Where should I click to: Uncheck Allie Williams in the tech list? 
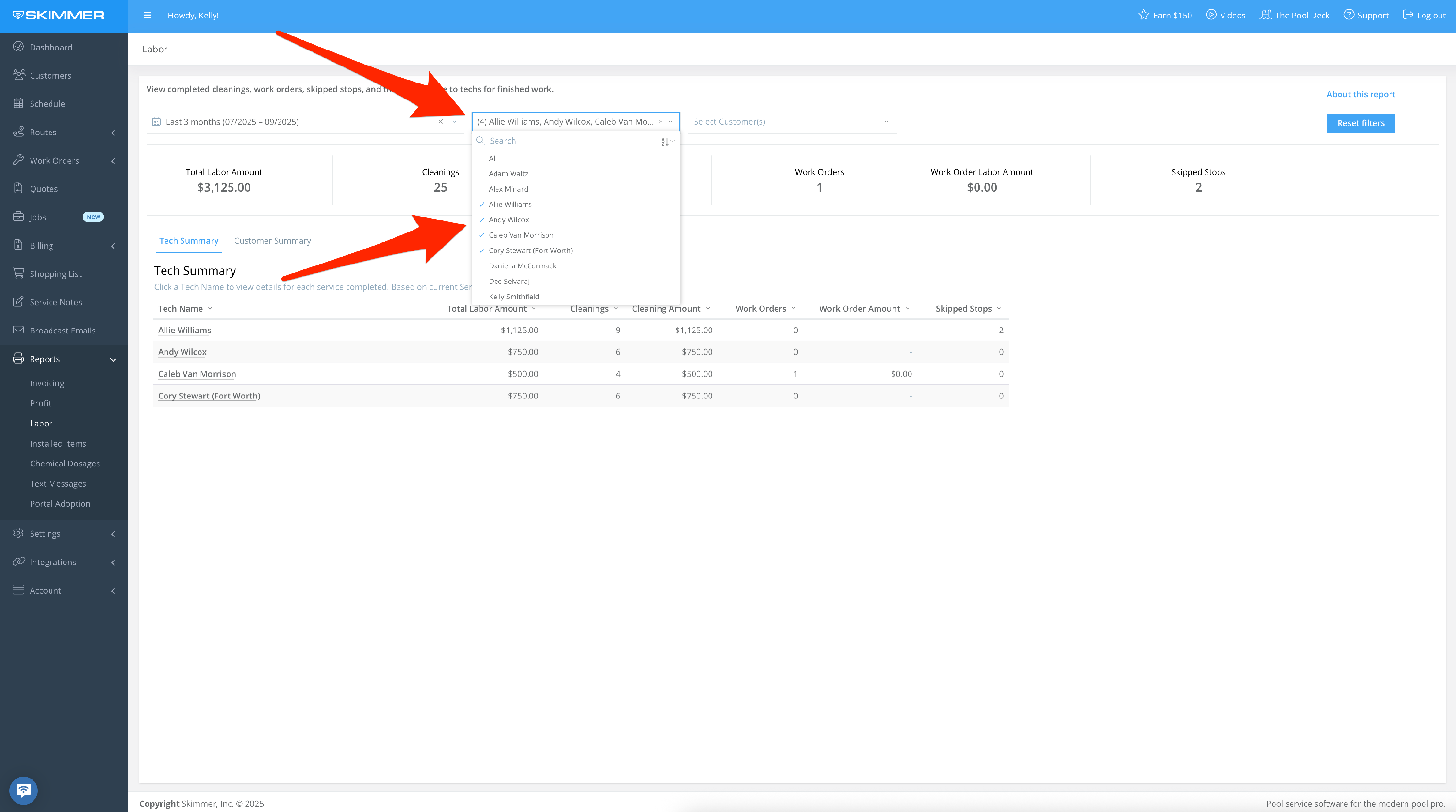click(x=510, y=204)
